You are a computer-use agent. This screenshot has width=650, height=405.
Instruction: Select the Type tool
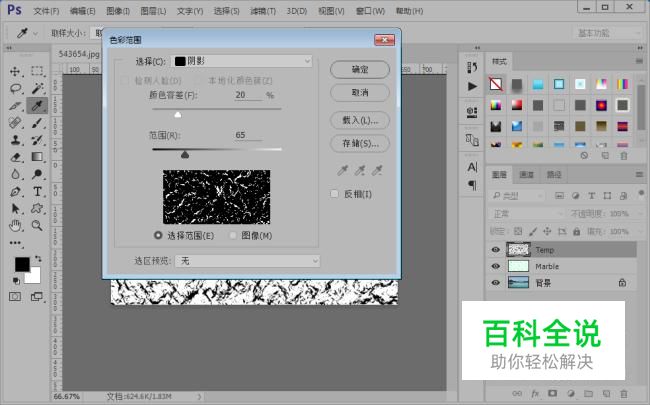37,192
